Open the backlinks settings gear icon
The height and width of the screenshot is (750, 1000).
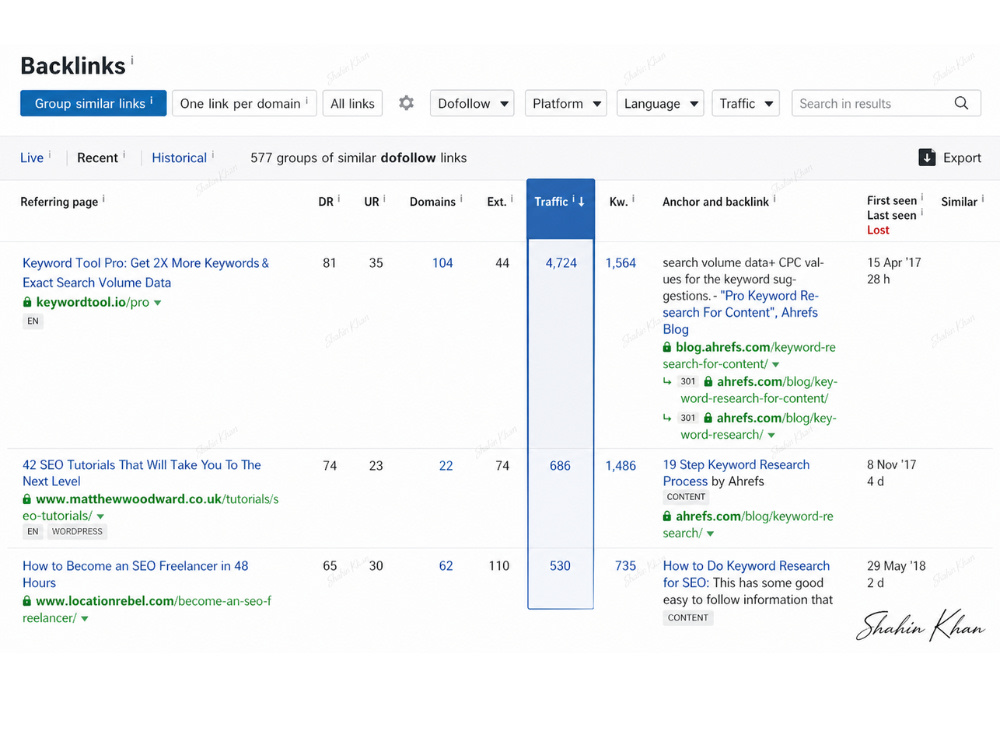(406, 103)
